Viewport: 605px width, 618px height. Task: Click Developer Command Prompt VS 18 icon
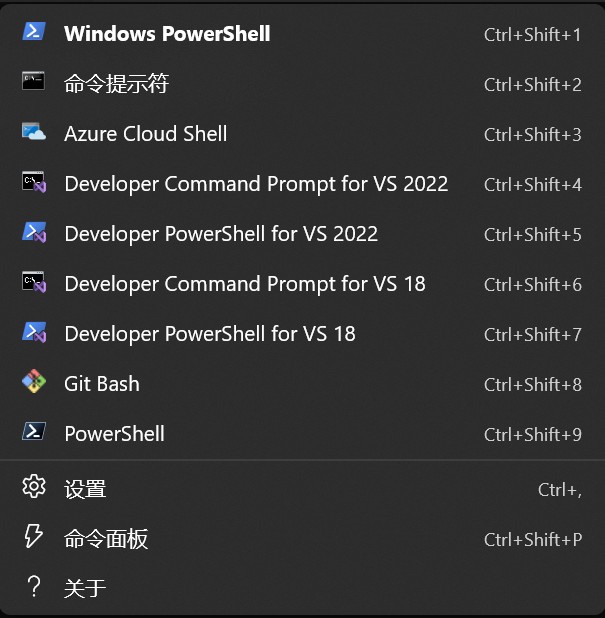pyautogui.click(x=34, y=282)
